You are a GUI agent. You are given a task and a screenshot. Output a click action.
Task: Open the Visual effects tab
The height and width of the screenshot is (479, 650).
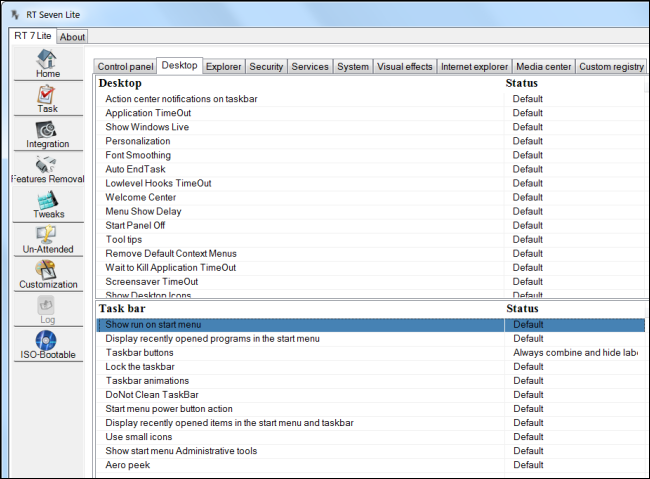(405, 66)
